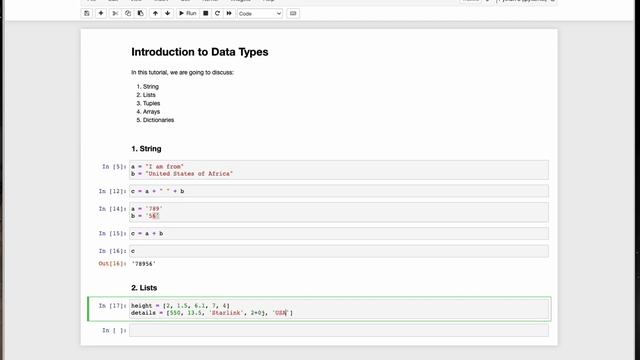Click the 'Starlink' string in details list
Image resolution: width=640 pixels, height=360 pixels.
226,313
